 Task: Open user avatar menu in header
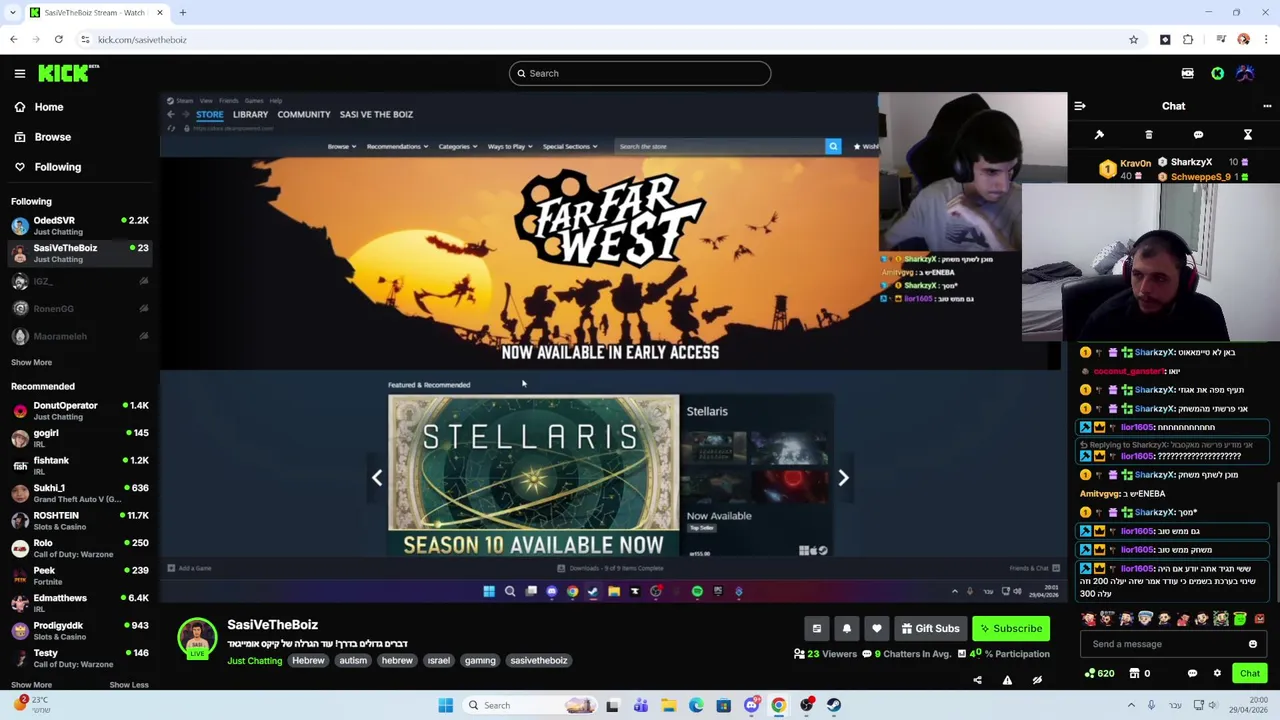pyautogui.click(x=1245, y=73)
